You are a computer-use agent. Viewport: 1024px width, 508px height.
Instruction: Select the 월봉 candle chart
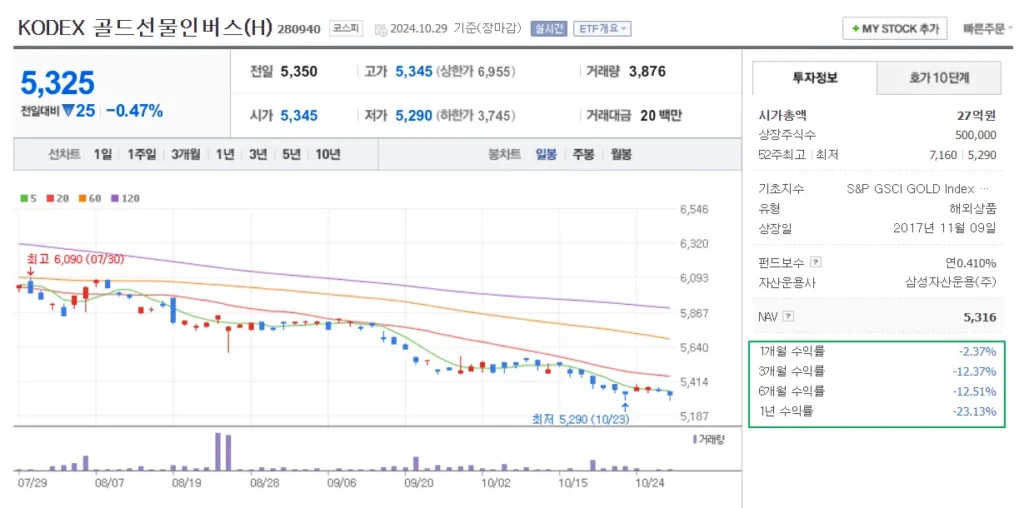click(621, 155)
